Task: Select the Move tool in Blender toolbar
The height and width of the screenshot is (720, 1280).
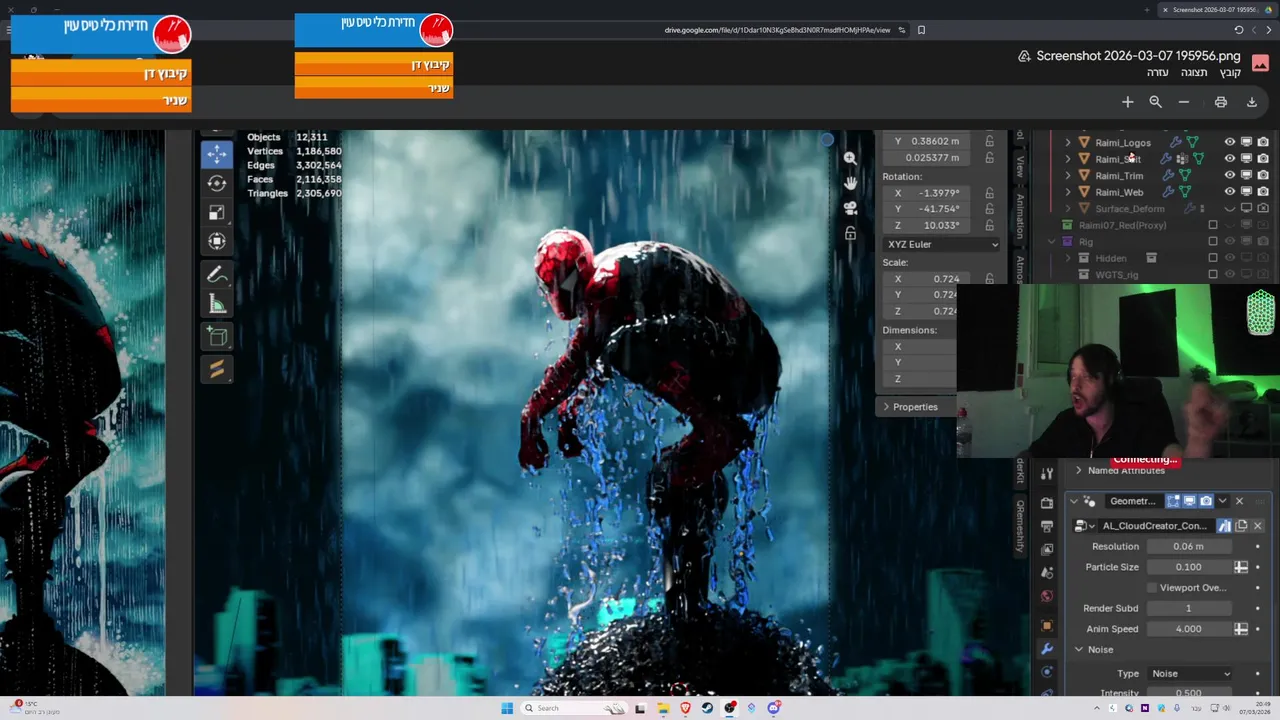Action: [217, 154]
